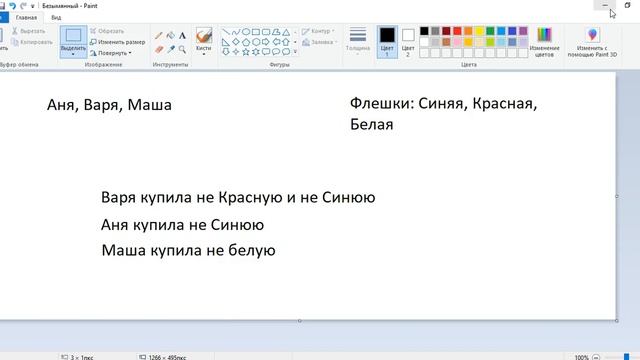Pick the red color swatch
Image resolution: width=640 pixels, height=360 pixels.
(x=457, y=31)
